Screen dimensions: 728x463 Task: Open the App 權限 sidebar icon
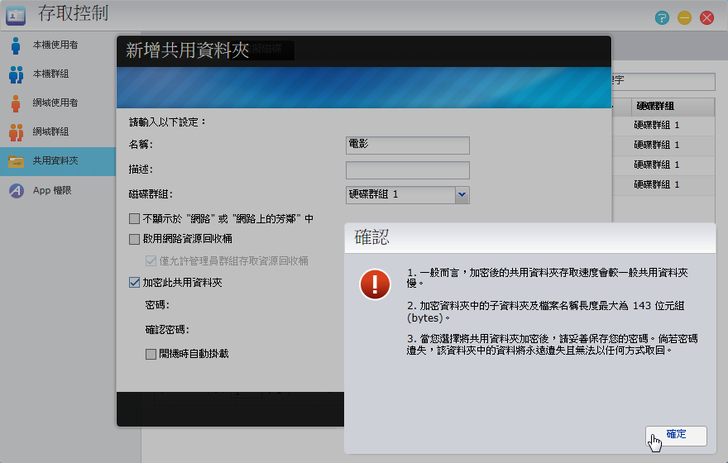click(x=17, y=190)
